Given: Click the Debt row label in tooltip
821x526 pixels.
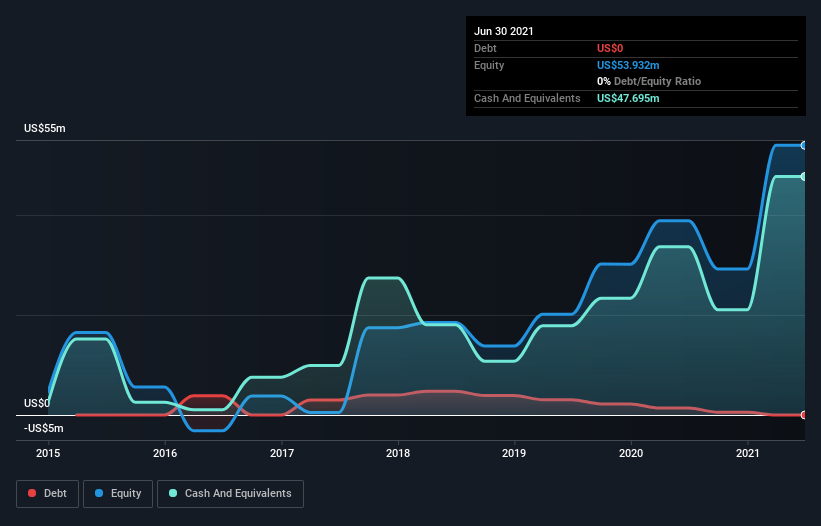Looking at the screenshot, I should [x=485, y=48].
